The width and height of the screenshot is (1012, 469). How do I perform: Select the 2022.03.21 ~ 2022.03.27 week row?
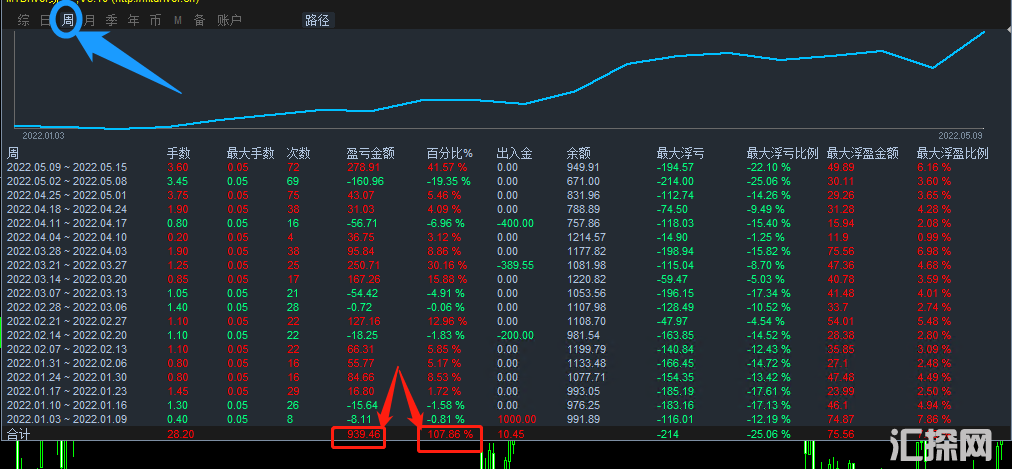click(x=67, y=263)
